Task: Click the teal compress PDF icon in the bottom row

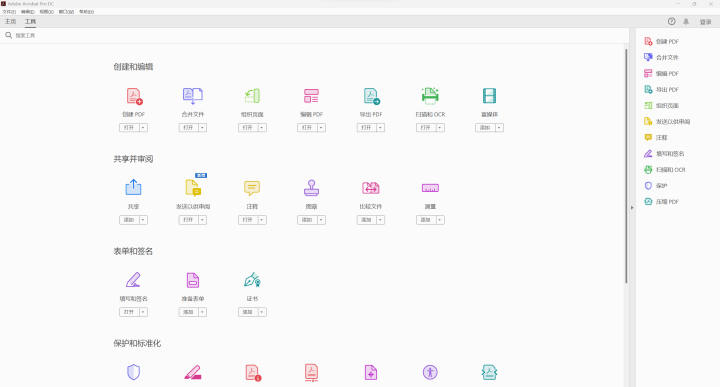Action: [x=489, y=372]
